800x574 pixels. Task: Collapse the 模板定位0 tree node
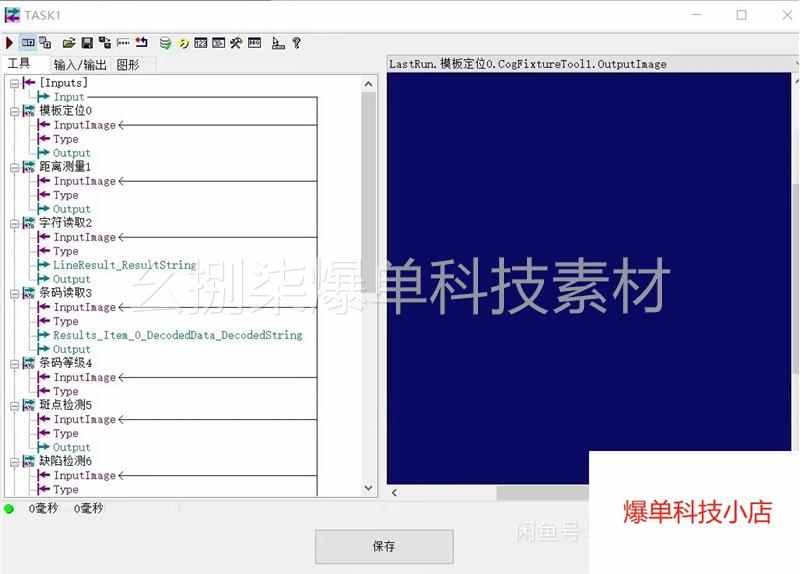14,111
